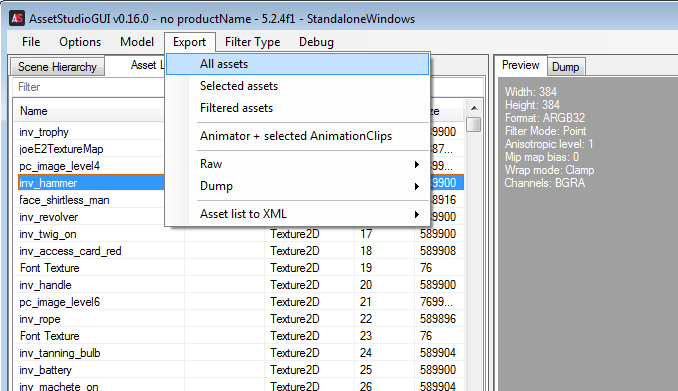The height and width of the screenshot is (391, 678).
Task: Select the inv_access_card_red row
Action: (238, 251)
